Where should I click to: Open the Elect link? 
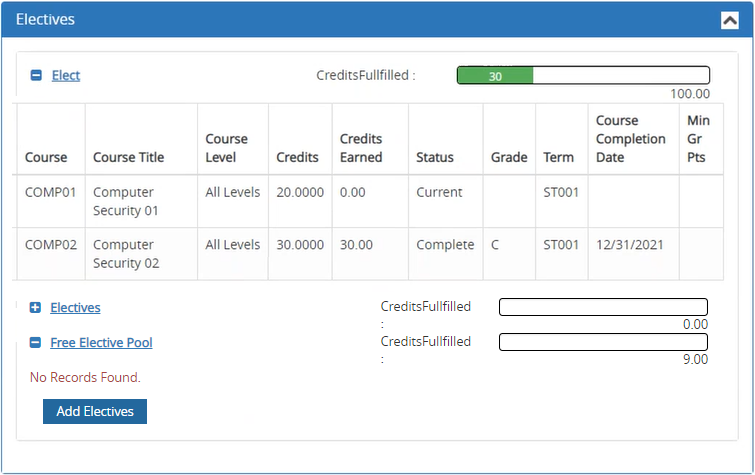(66, 75)
